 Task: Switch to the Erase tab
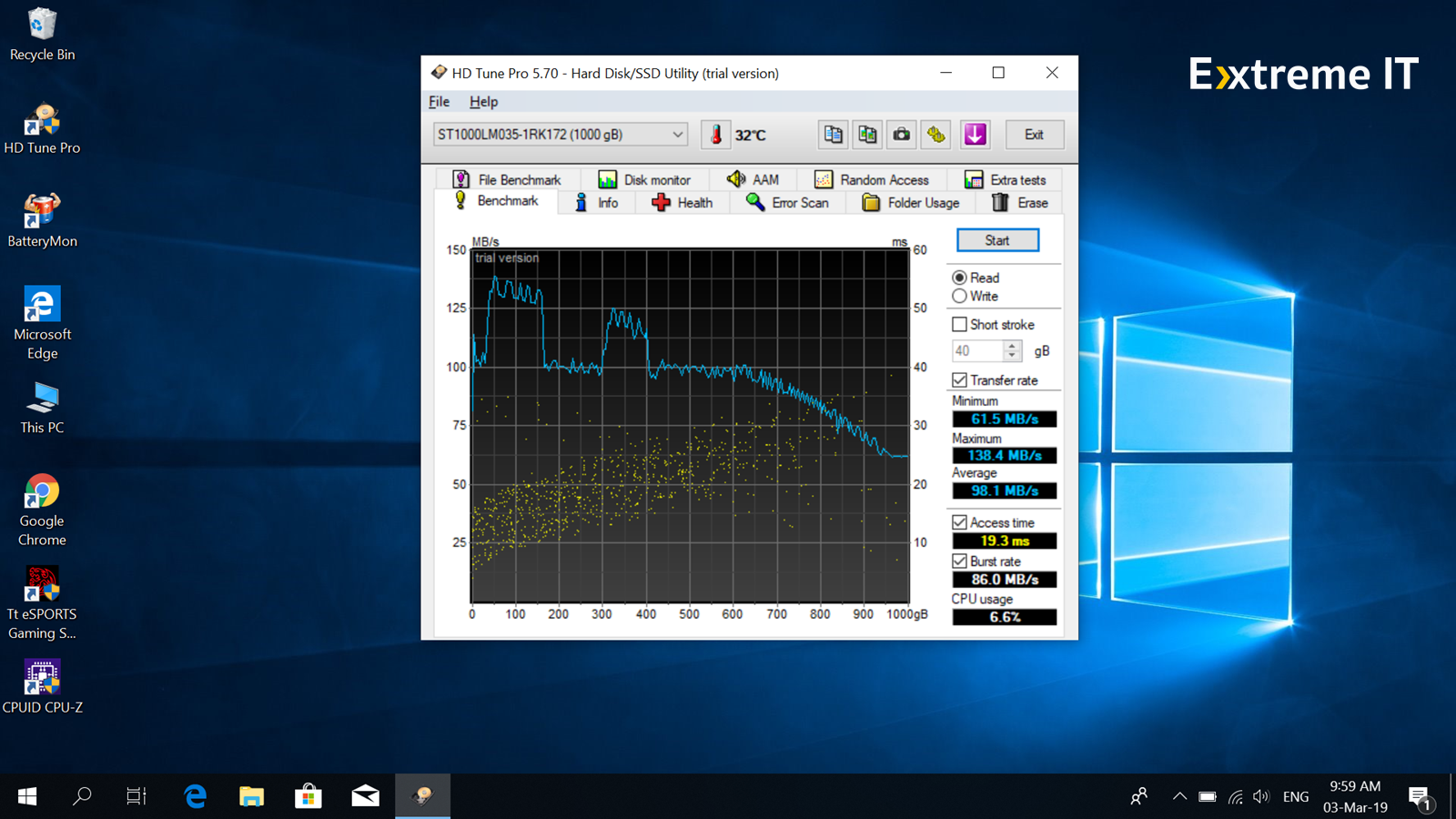tap(1020, 203)
